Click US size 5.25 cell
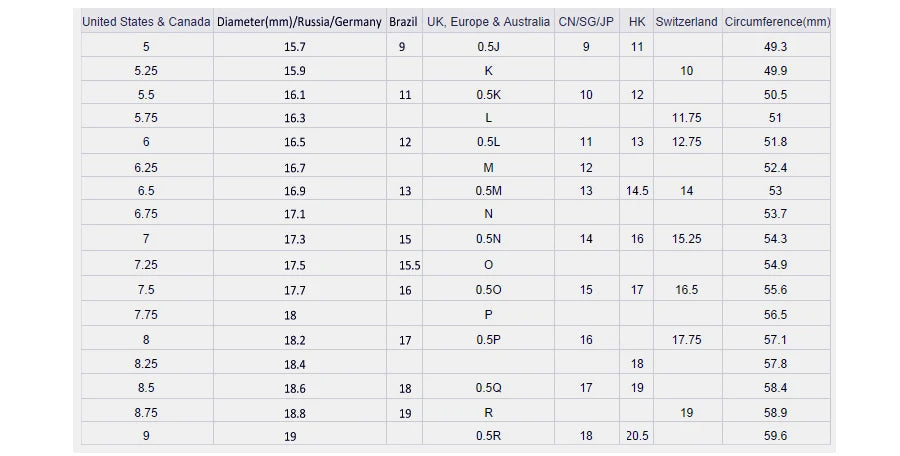This screenshot has height=456, width=900. (x=146, y=71)
